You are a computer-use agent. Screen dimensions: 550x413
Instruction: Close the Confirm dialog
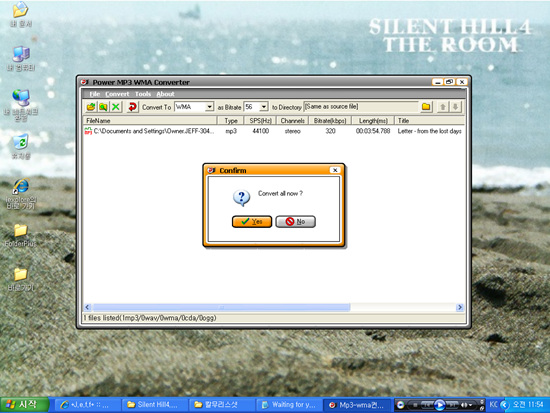pyautogui.click(x=335, y=170)
